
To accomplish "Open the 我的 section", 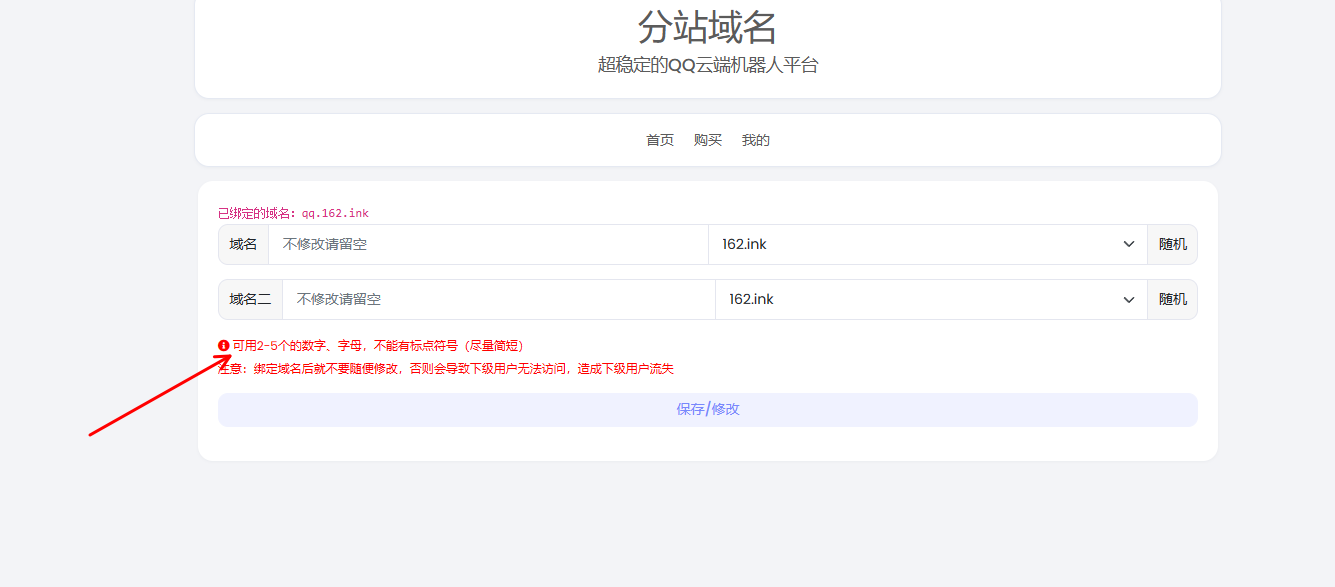I will pyautogui.click(x=755, y=140).
